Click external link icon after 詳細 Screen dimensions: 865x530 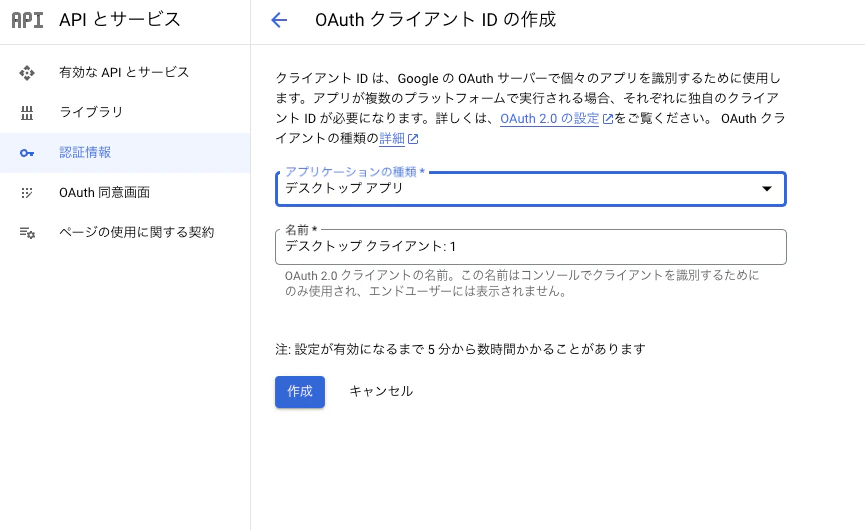(413, 139)
